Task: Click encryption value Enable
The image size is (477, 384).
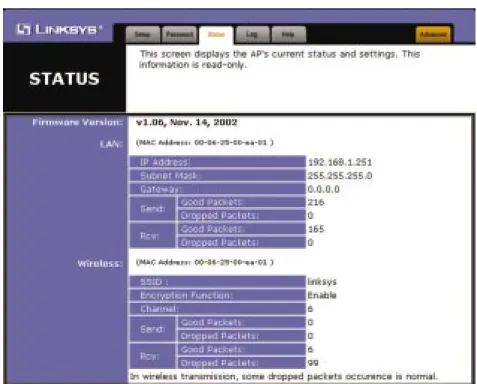Action: tap(322, 295)
